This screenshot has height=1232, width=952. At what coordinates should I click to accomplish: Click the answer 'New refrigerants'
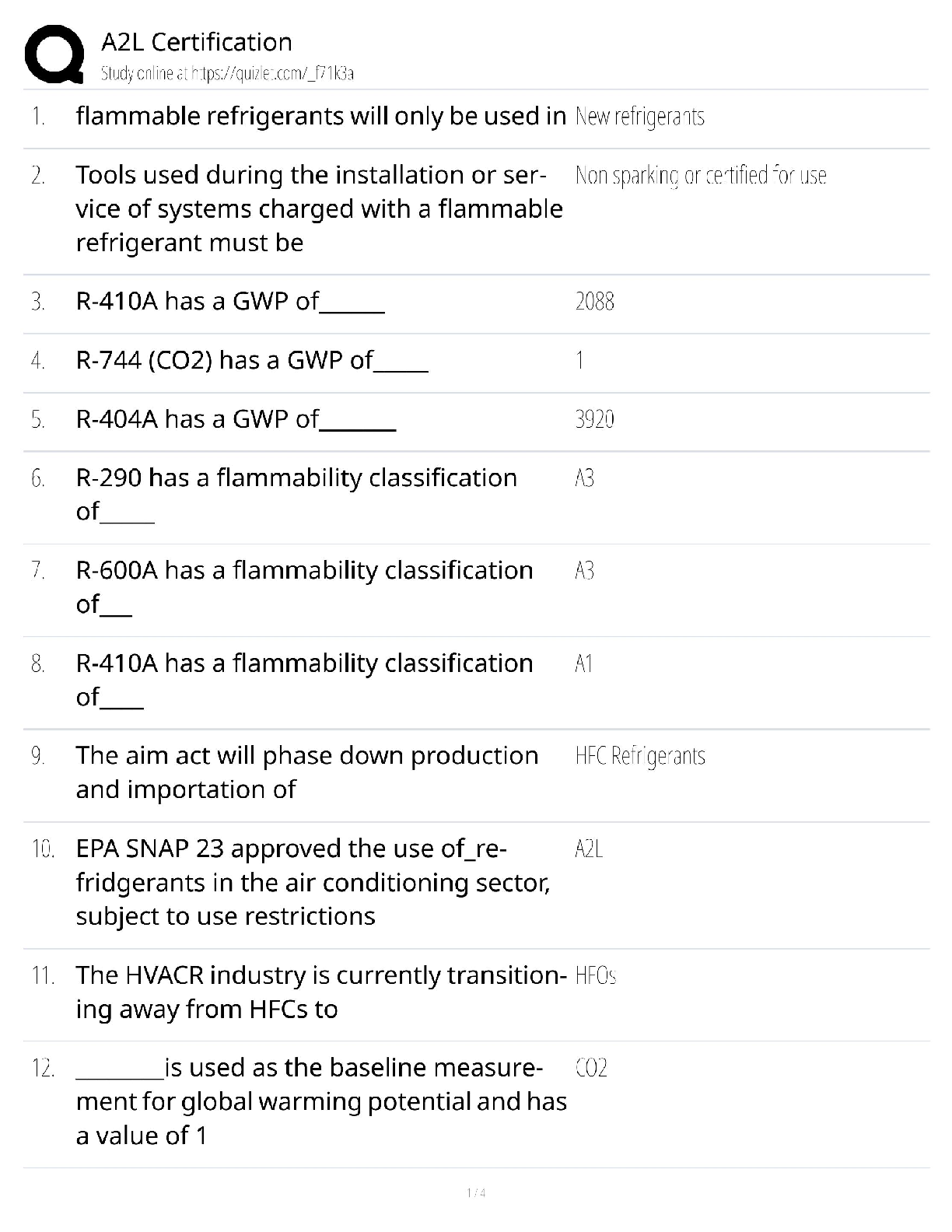pos(639,117)
